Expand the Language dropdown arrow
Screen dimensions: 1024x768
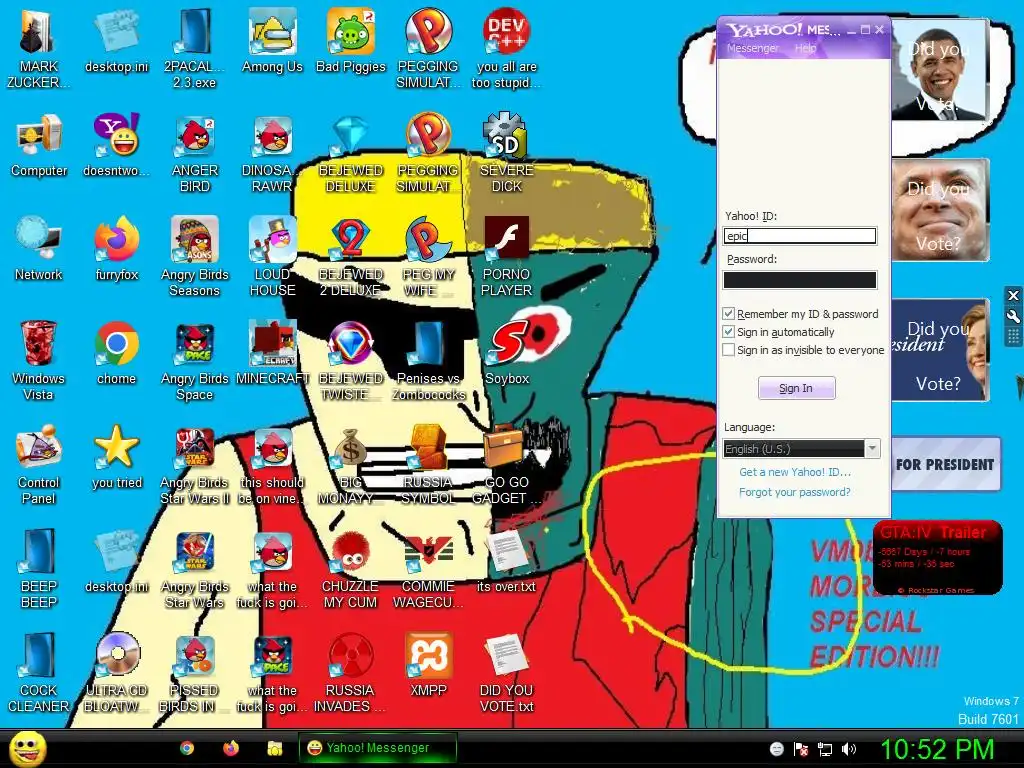[872, 449]
